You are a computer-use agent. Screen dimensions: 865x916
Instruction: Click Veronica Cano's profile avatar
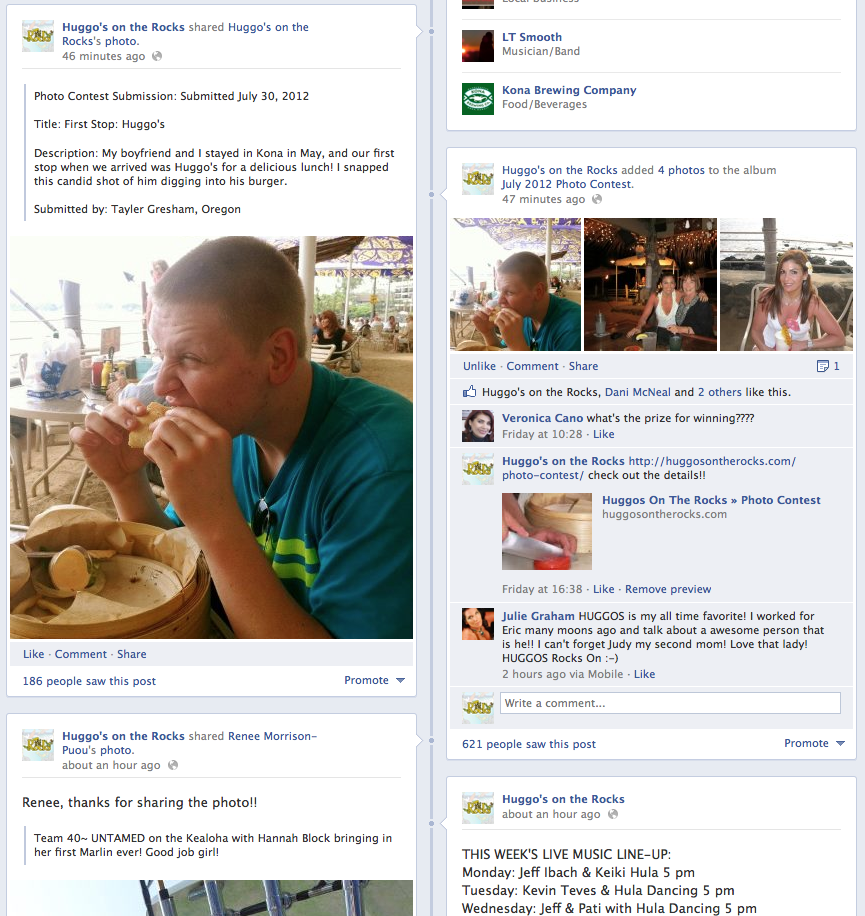click(x=478, y=425)
